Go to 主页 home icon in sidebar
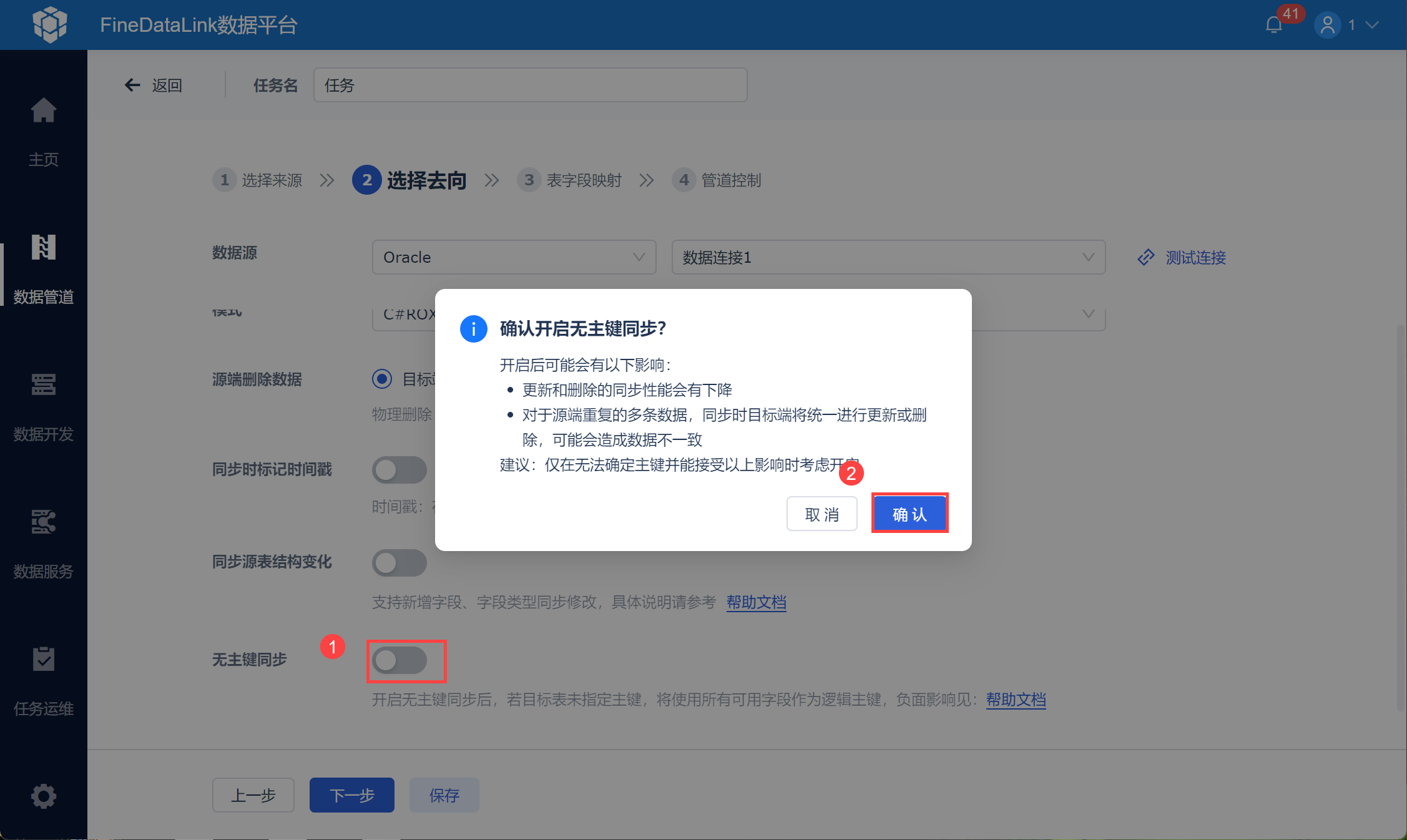 43,111
